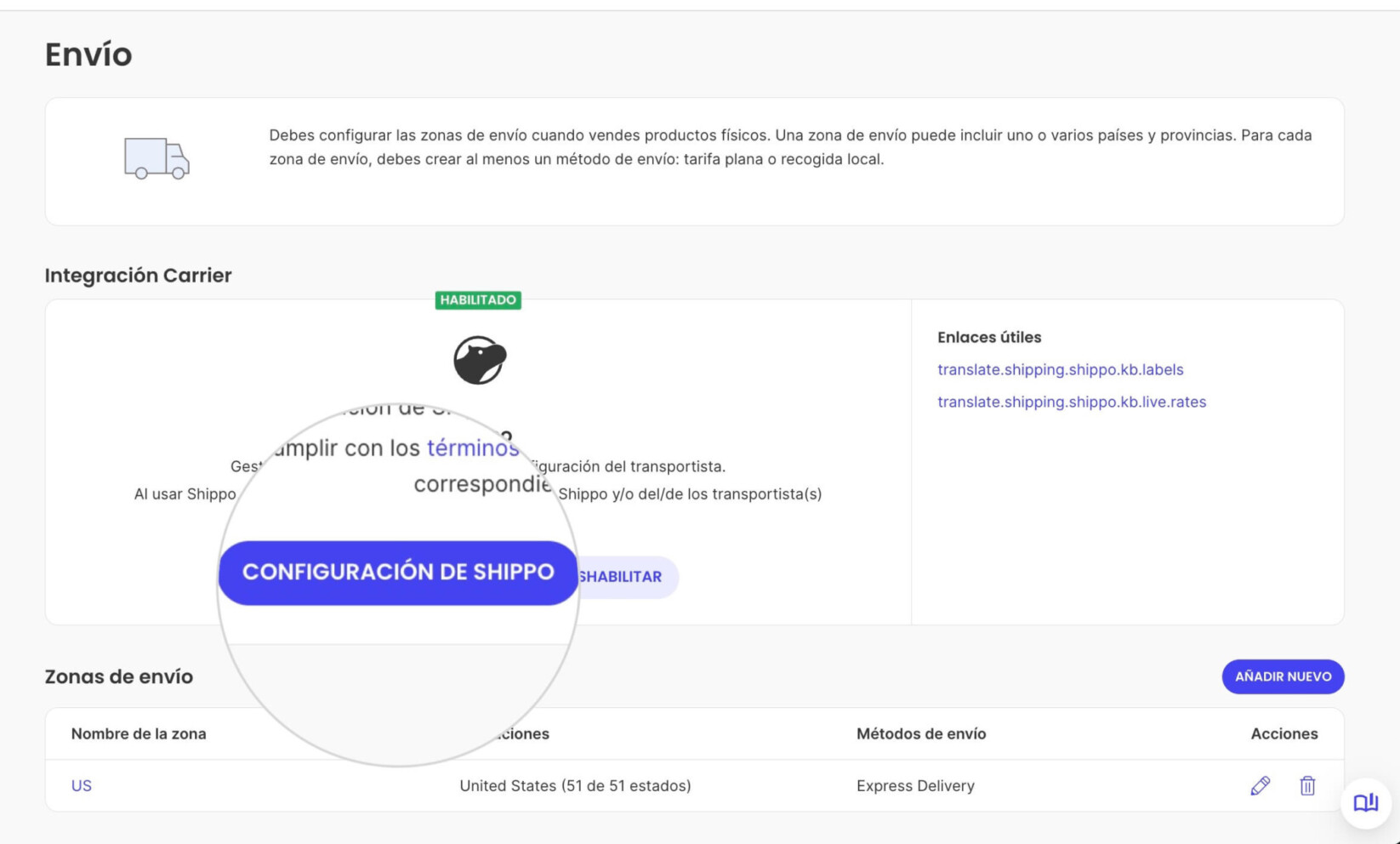Click the Deshabilitar button
The height and width of the screenshot is (844, 1400).
coord(628,577)
